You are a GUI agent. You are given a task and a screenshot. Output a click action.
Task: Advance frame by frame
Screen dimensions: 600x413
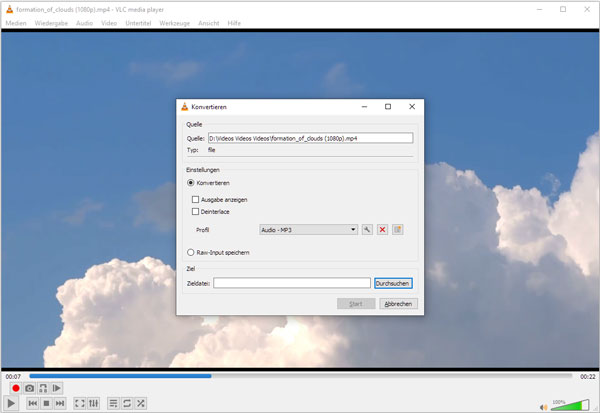click(57, 388)
